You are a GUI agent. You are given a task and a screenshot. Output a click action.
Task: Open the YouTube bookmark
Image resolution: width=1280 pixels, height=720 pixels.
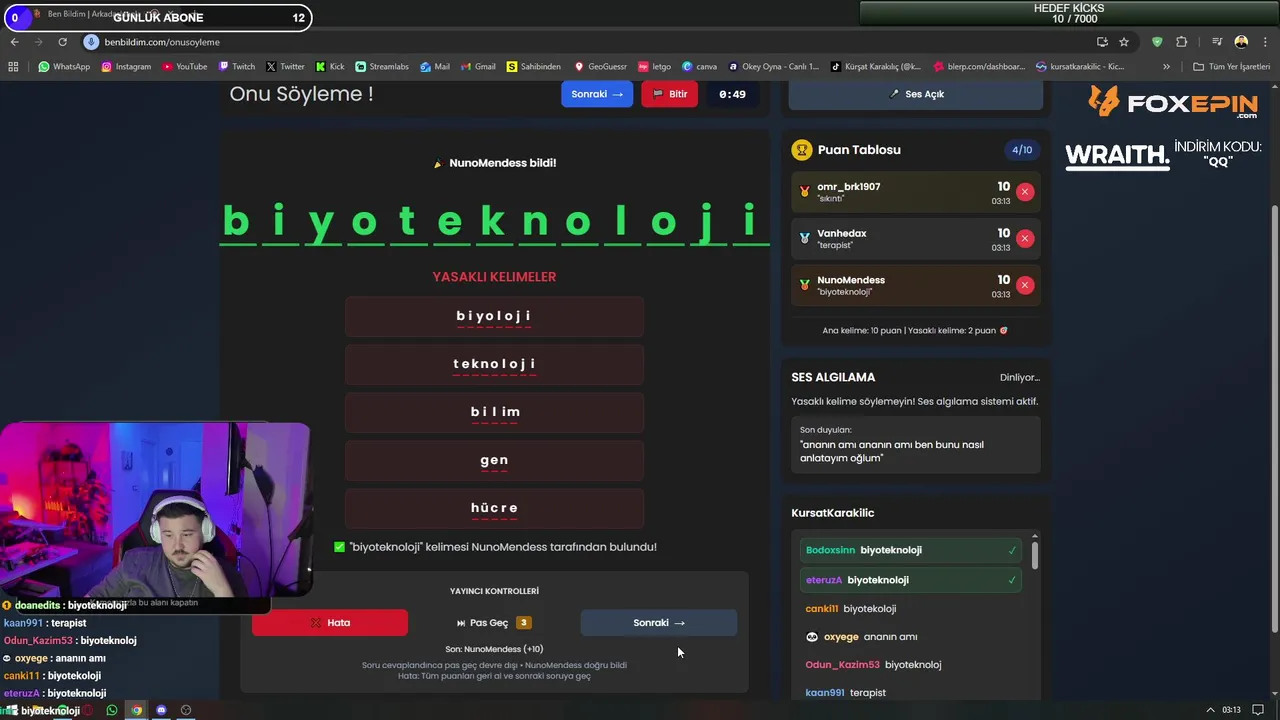[184, 67]
